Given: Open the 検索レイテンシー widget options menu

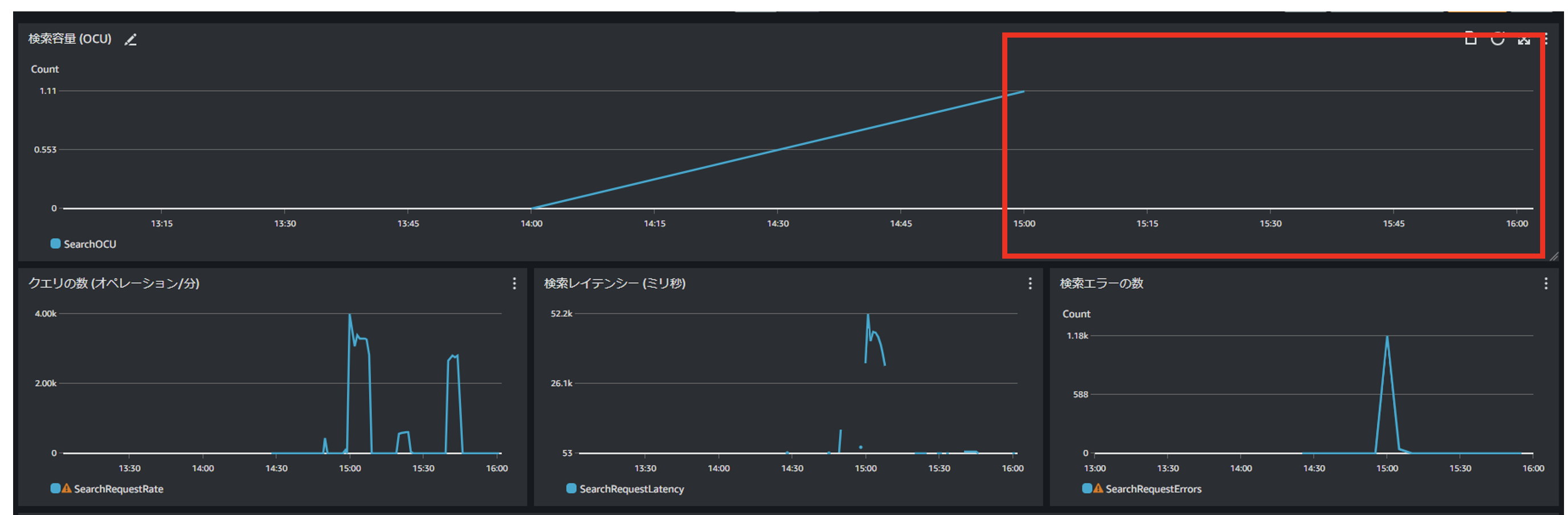Looking at the screenshot, I should (x=1030, y=284).
